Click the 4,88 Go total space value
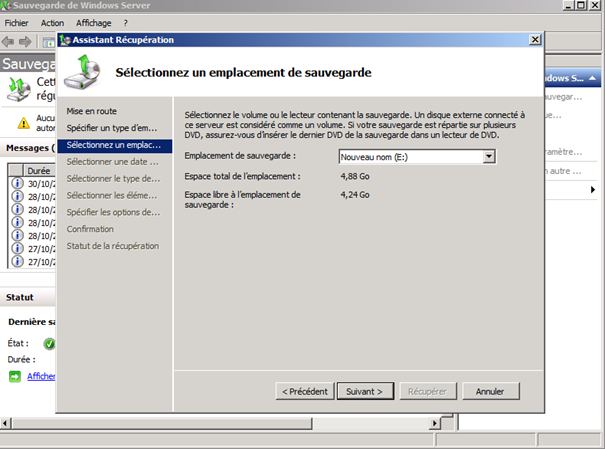Viewport: 605px width, 449px height. click(x=355, y=176)
